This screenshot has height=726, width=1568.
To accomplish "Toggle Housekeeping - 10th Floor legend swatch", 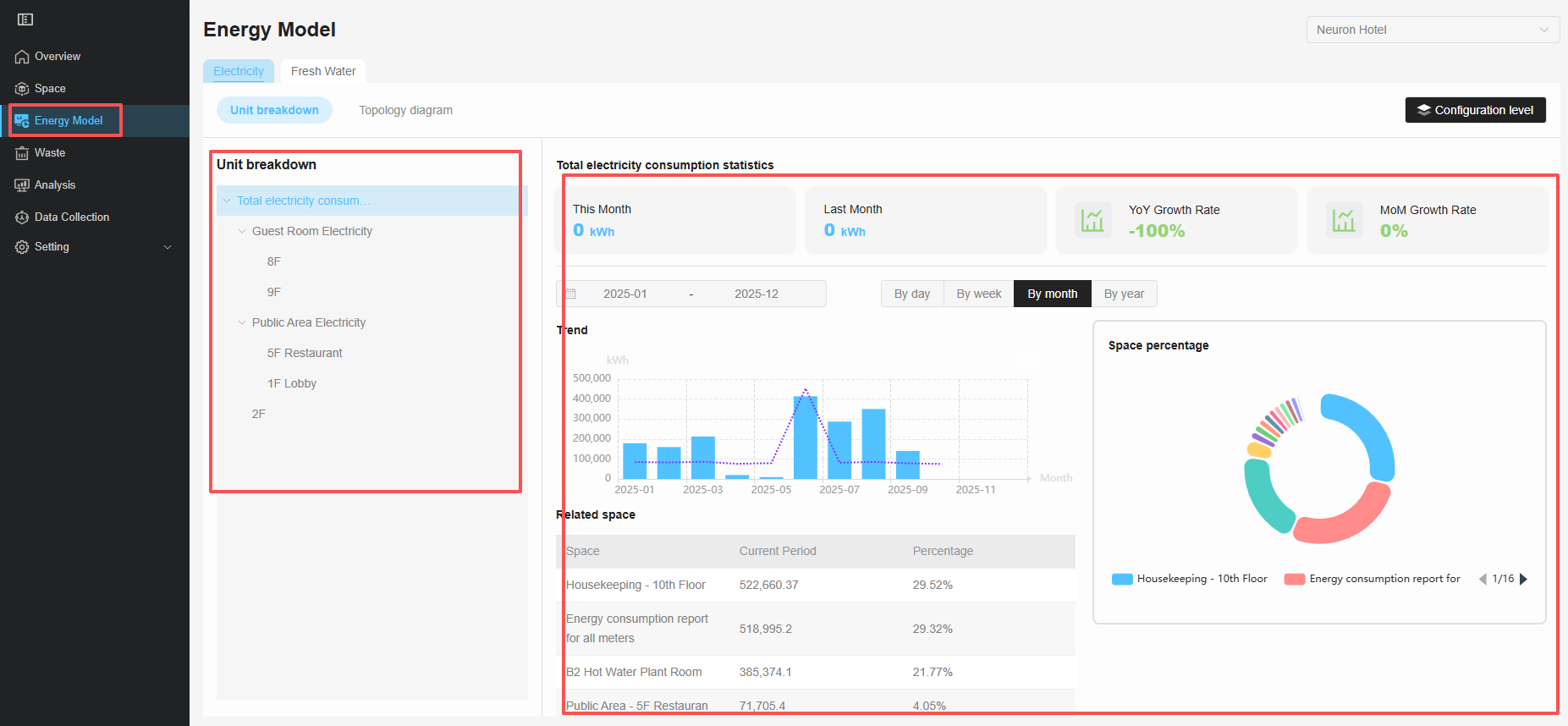I will point(1122,579).
